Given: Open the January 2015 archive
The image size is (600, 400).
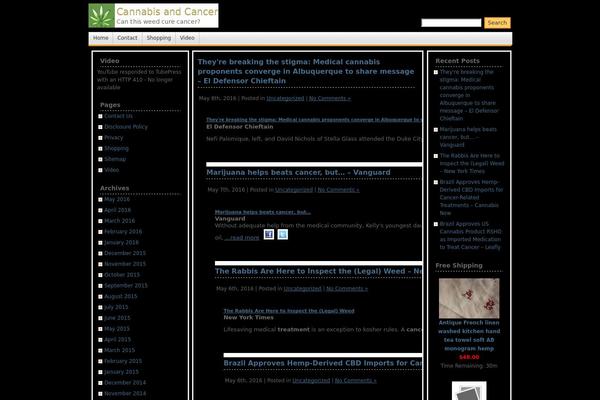Looking at the screenshot, I should 121,372.
